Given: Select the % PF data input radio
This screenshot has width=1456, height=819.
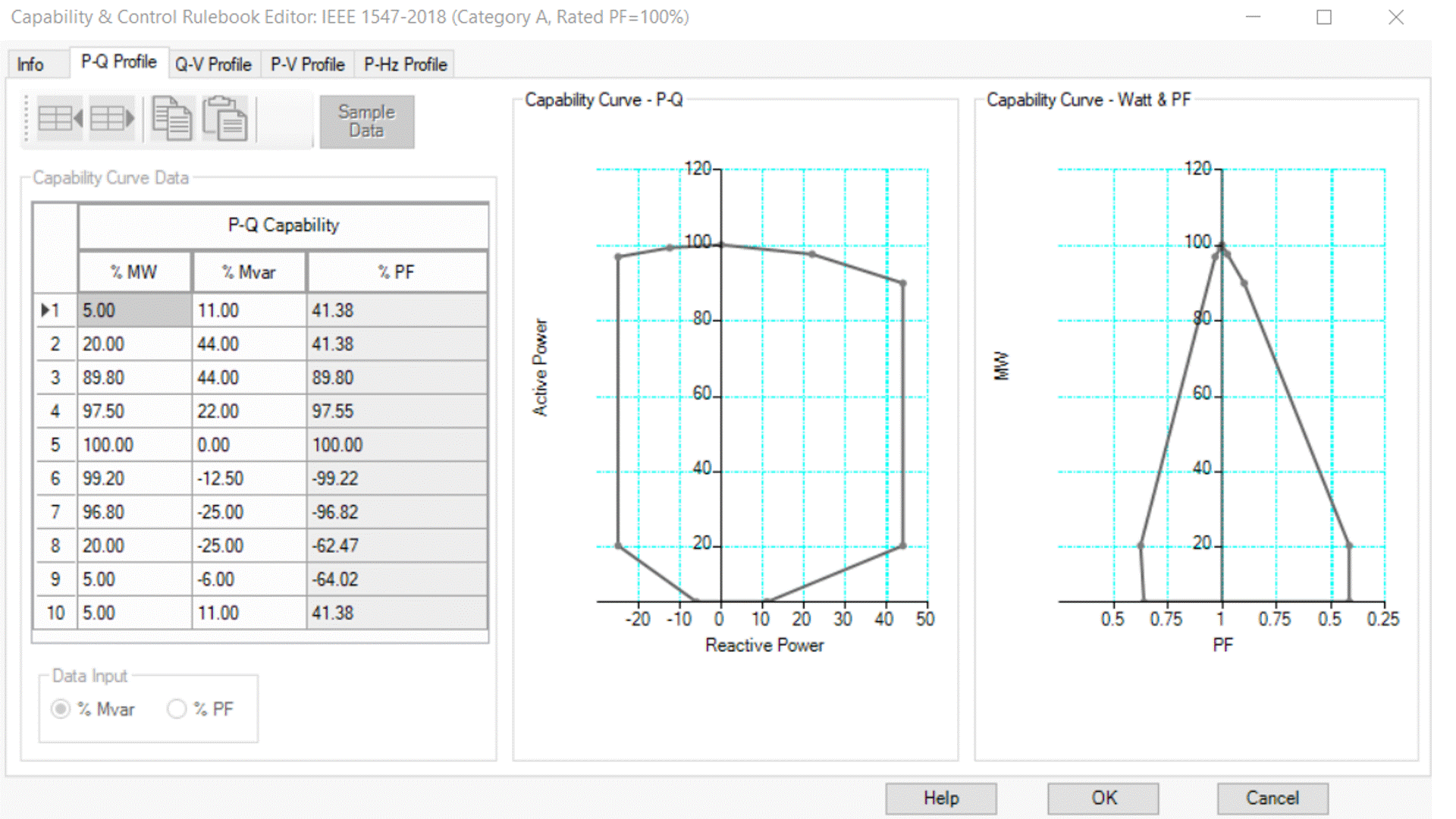Looking at the screenshot, I should [x=177, y=709].
